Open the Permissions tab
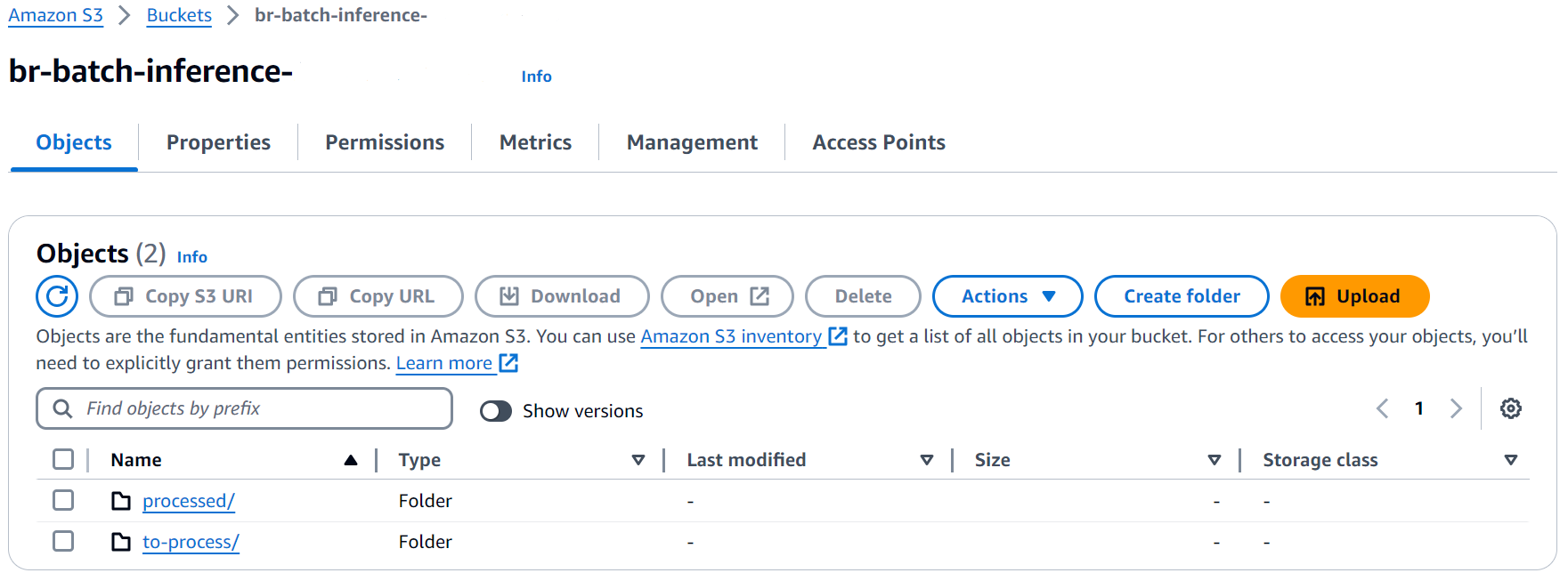The width and height of the screenshot is (1568, 581). click(385, 142)
